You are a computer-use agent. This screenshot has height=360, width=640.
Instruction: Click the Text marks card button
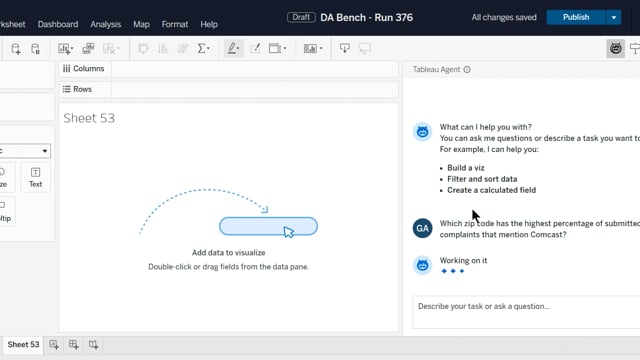[x=36, y=177]
